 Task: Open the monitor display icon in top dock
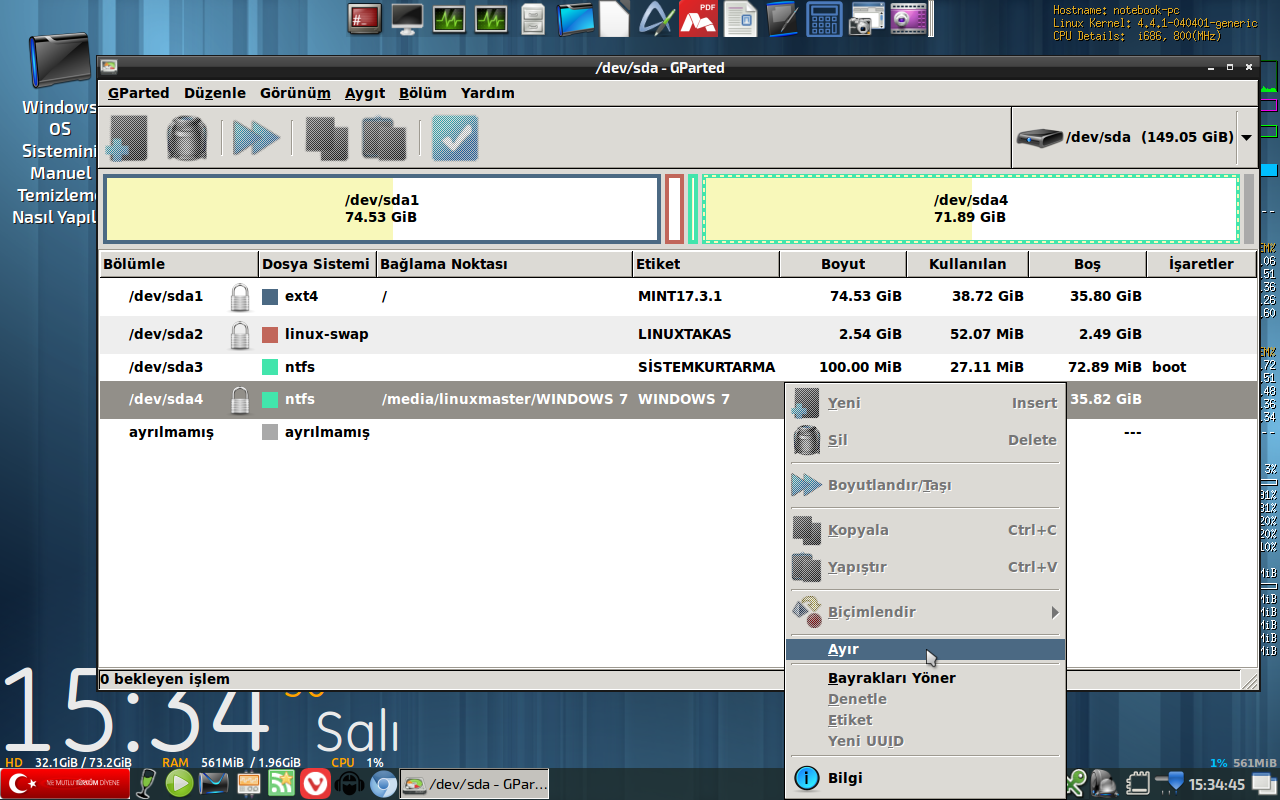point(407,18)
